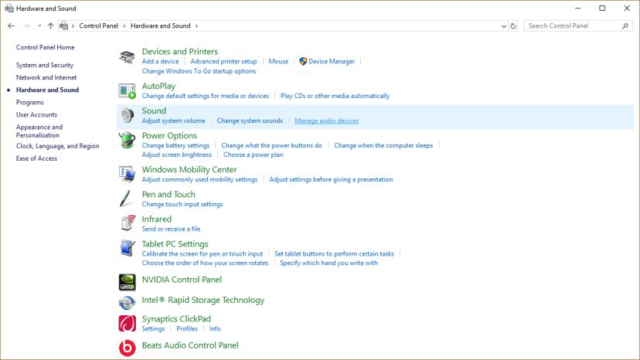Open the Power Options battery icon

click(127, 140)
